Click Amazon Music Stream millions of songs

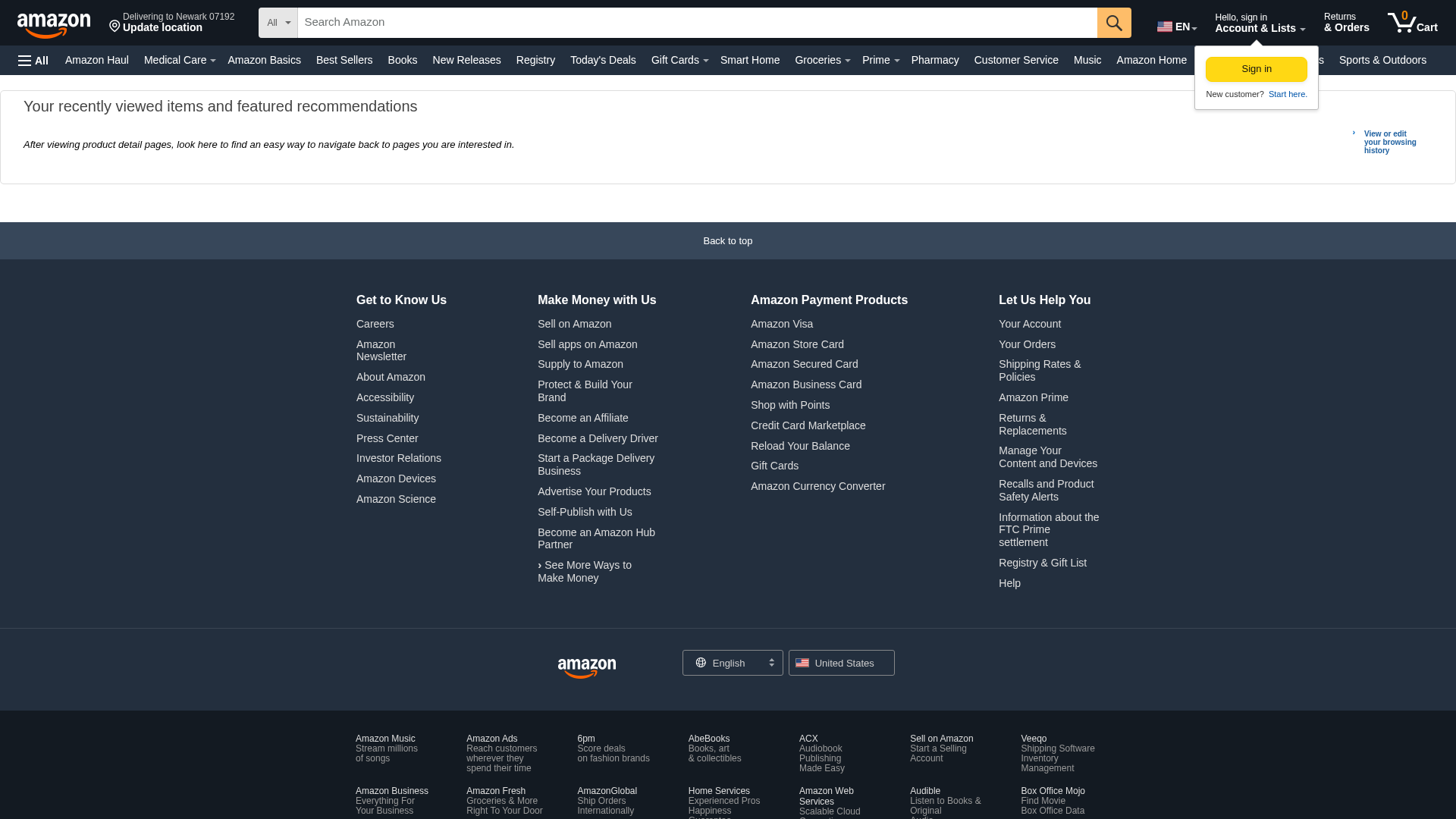tap(387, 748)
